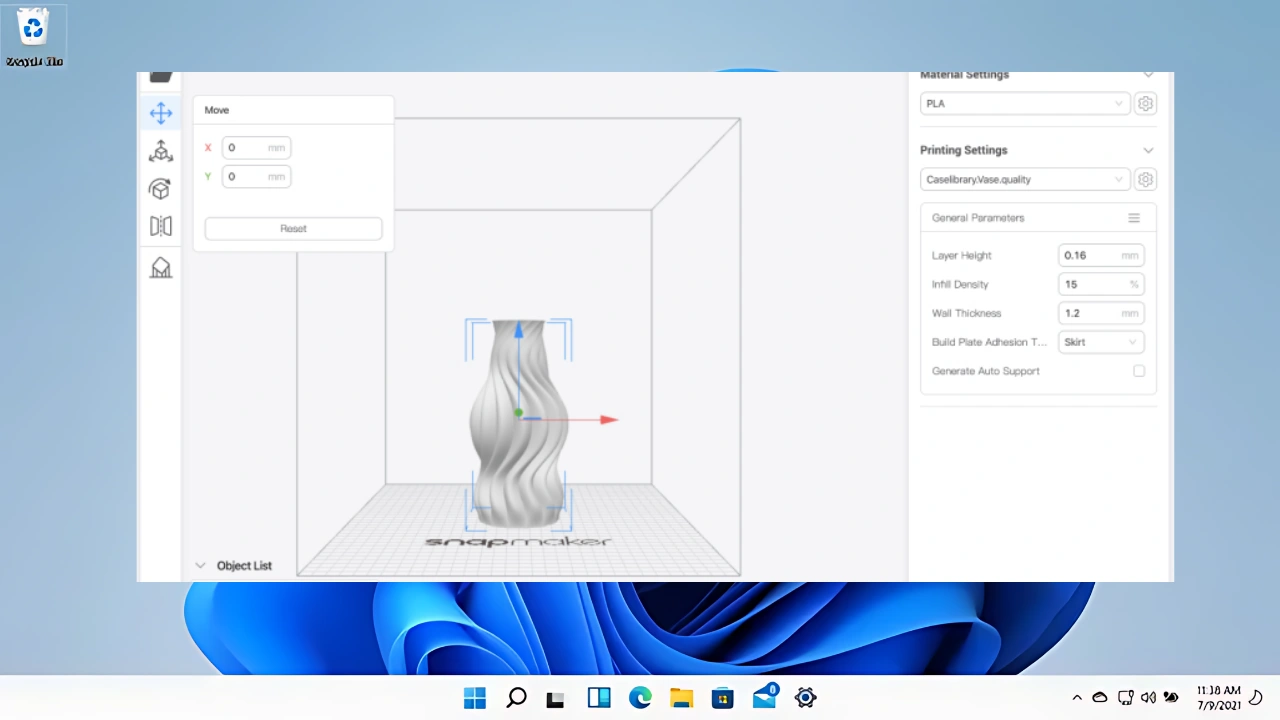Open the volume tray icon
The height and width of the screenshot is (720, 1280).
pyautogui.click(x=1148, y=697)
